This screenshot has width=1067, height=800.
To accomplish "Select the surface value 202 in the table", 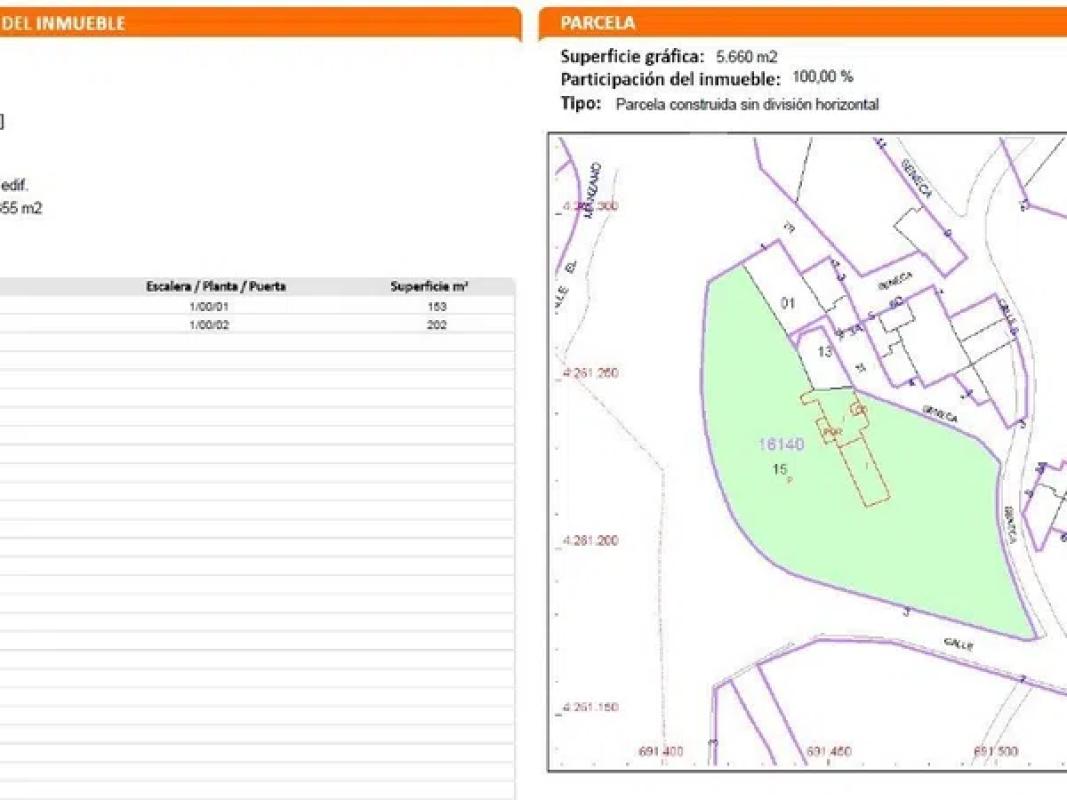I will [x=436, y=325].
